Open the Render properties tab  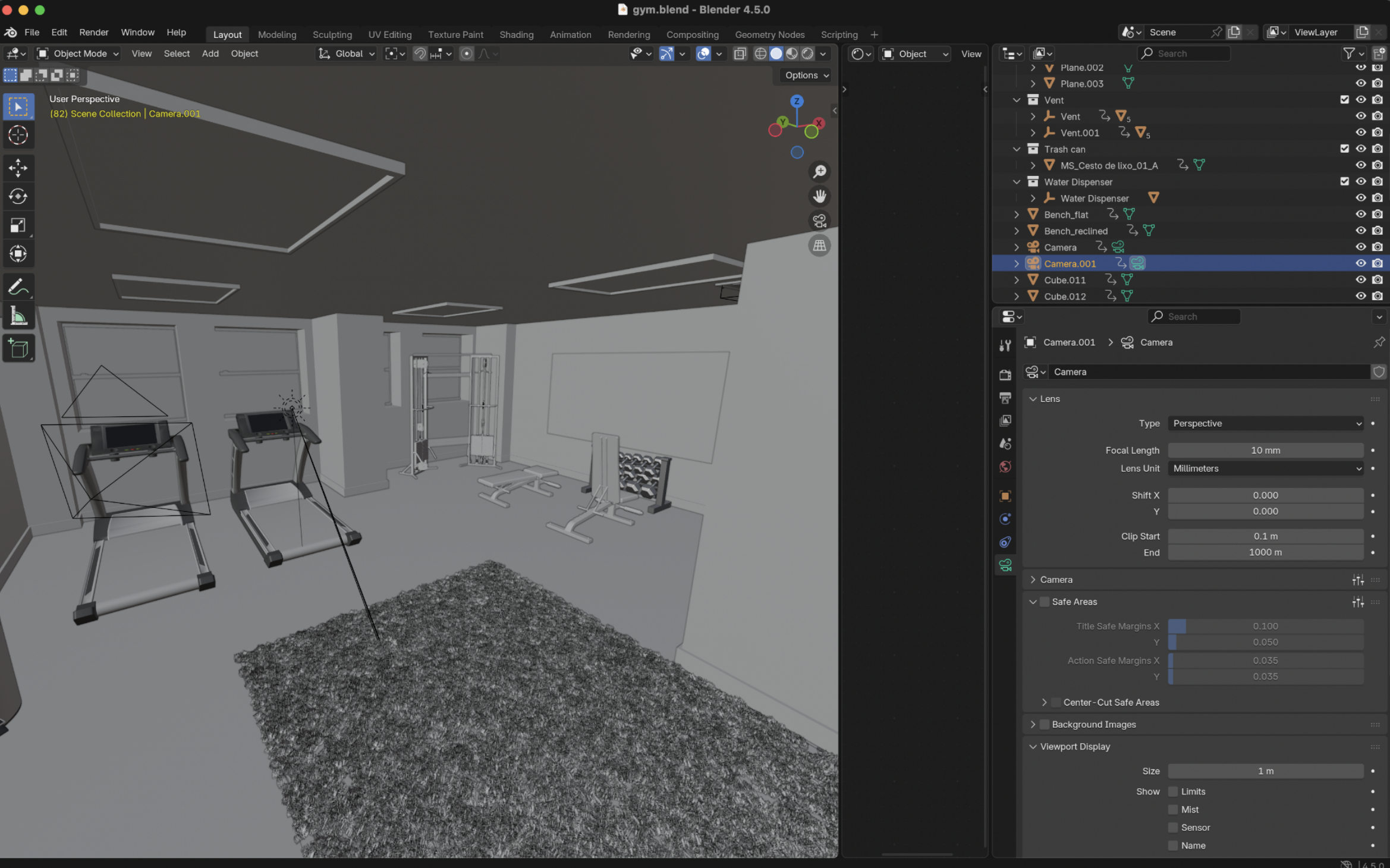coord(1005,375)
